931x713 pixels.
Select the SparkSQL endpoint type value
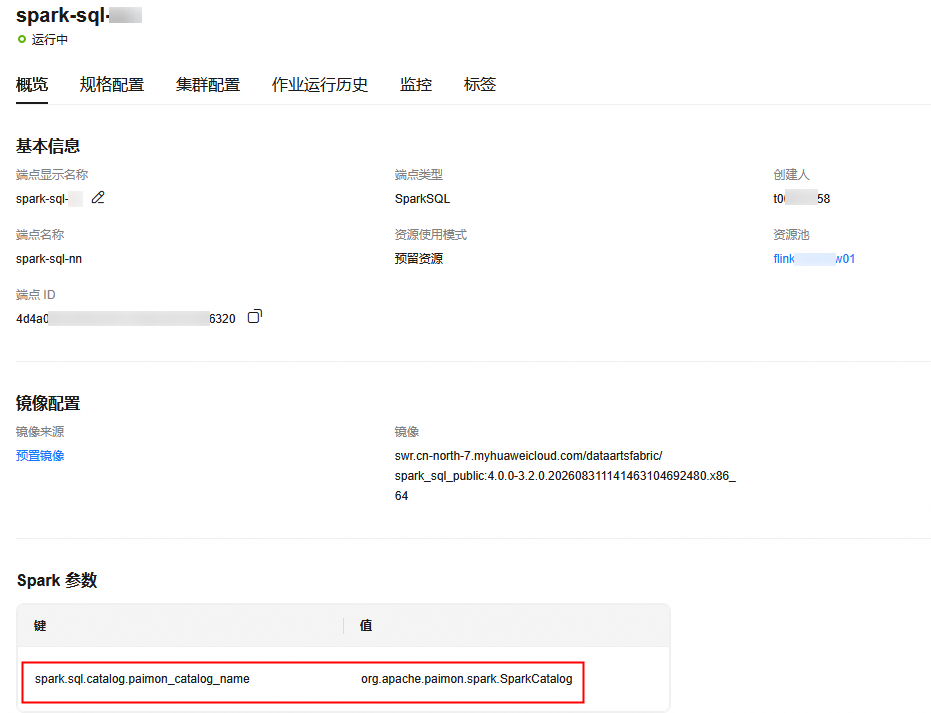click(422, 199)
